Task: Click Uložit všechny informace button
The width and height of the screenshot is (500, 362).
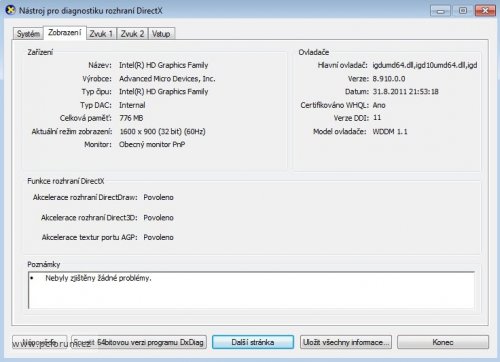Action: (x=346, y=342)
